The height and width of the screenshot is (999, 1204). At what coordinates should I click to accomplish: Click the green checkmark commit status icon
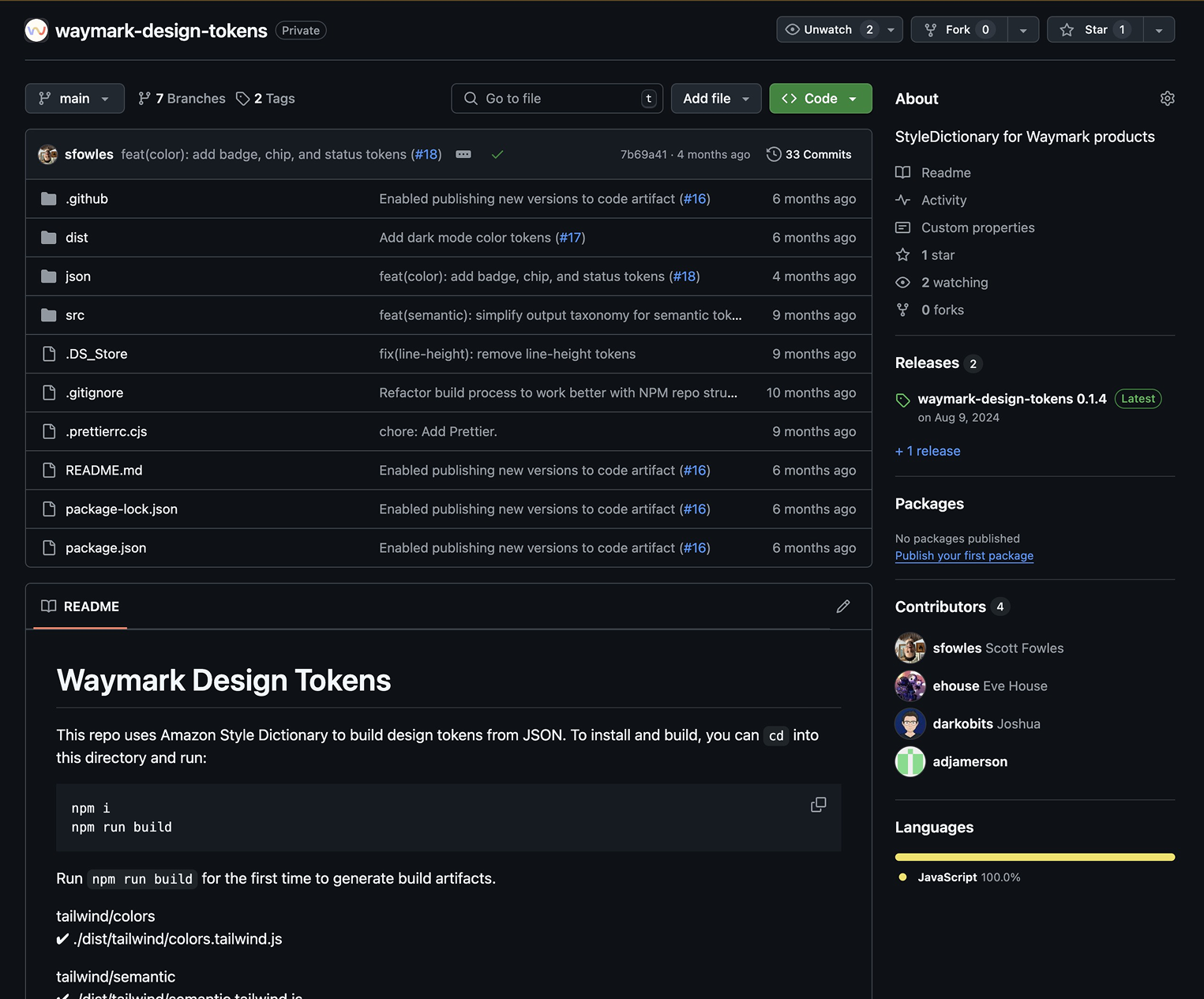(497, 154)
